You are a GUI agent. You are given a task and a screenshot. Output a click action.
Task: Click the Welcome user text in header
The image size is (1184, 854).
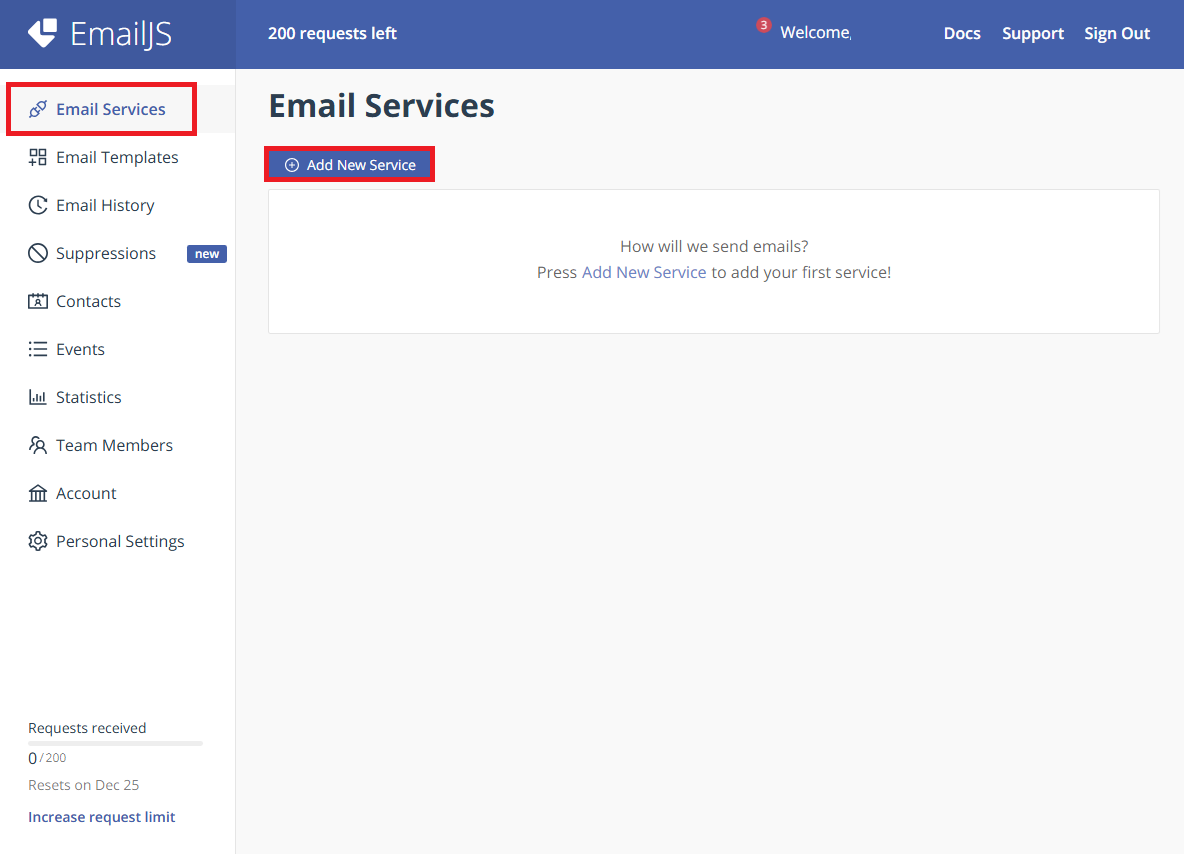pyautogui.click(x=816, y=32)
